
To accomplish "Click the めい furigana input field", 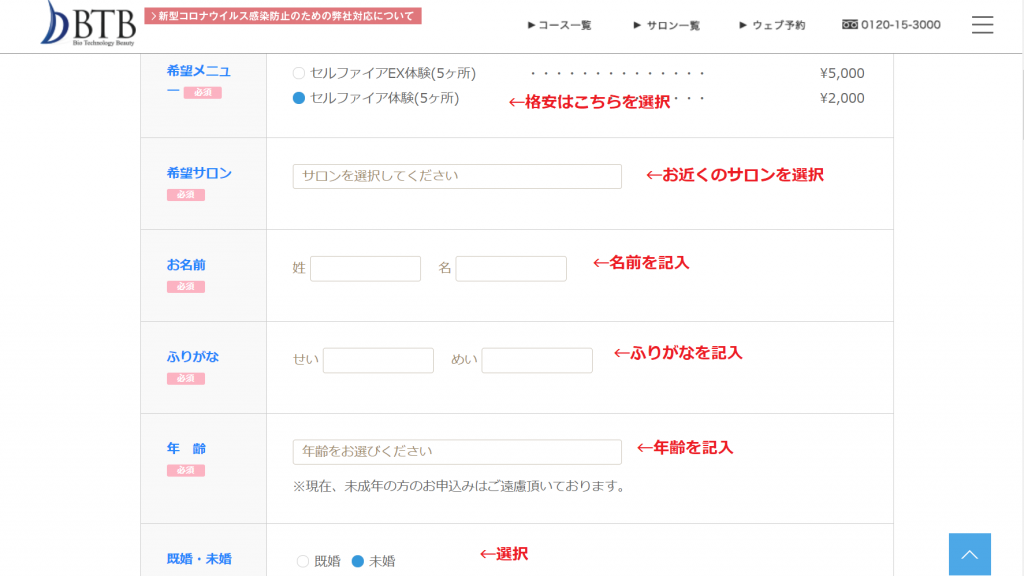I will pyautogui.click(x=537, y=360).
